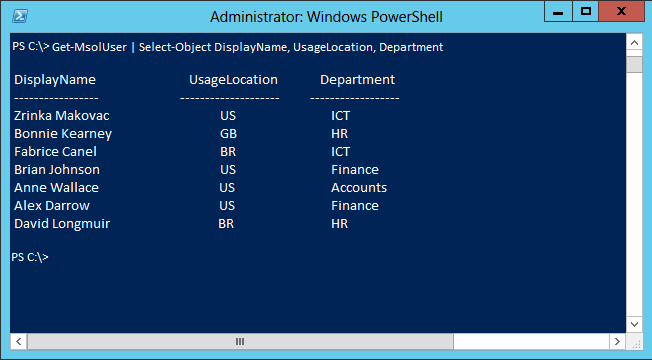652x360 pixels.
Task: Maximize the PowerShell window
Action: (586, 11)
